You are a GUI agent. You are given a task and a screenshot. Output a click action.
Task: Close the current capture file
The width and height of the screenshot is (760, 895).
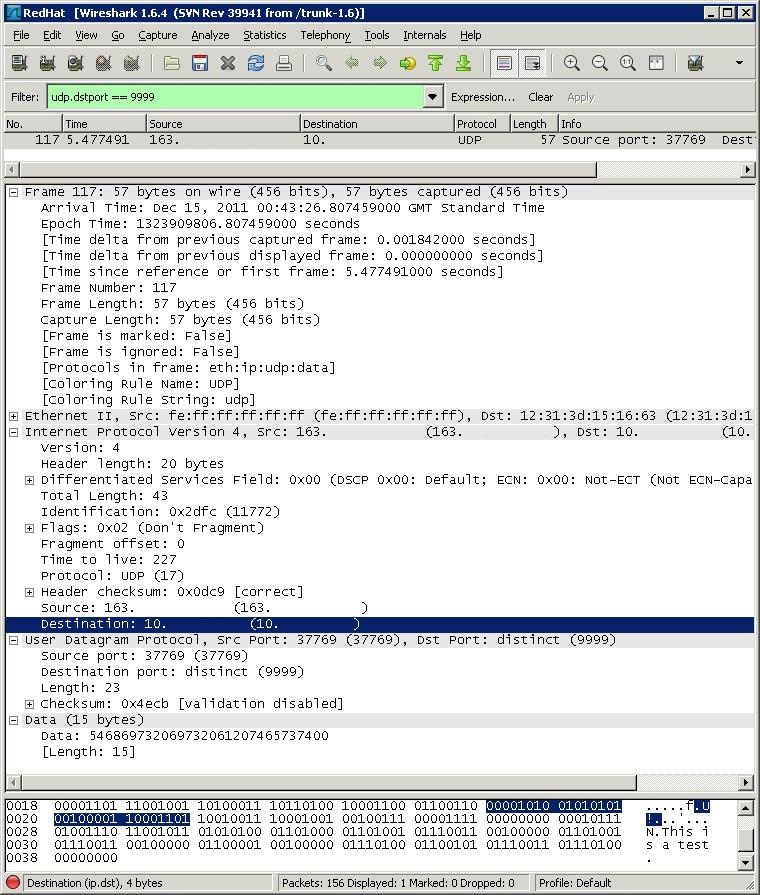(x=228, y=63)
